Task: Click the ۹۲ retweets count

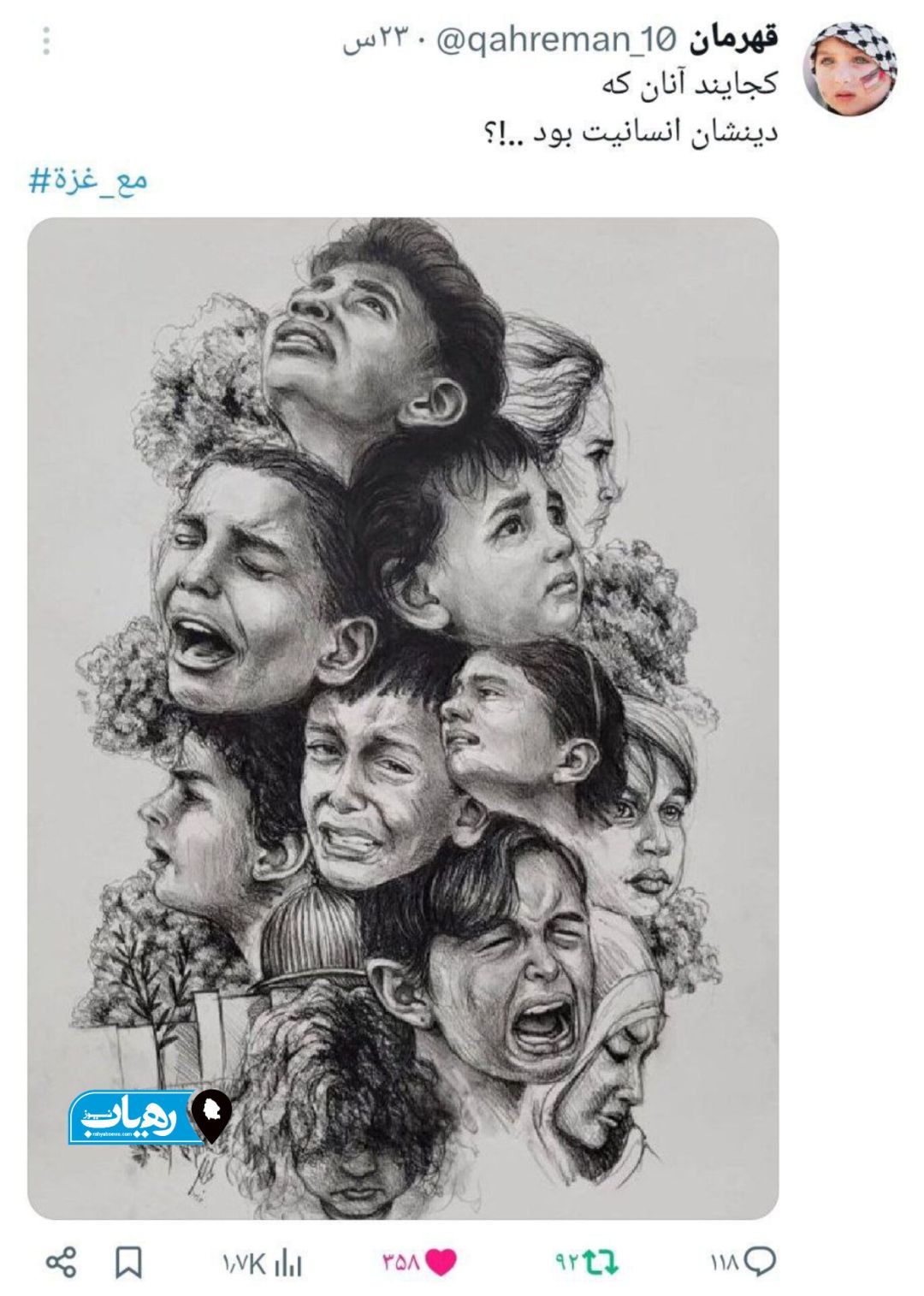Action: 567,1263
